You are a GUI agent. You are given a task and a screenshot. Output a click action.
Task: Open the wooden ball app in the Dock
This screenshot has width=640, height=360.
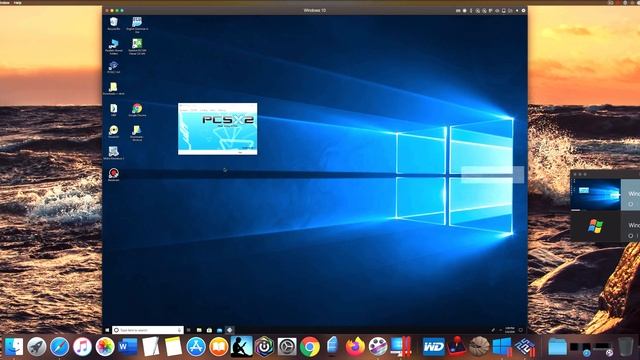point(479,347)
